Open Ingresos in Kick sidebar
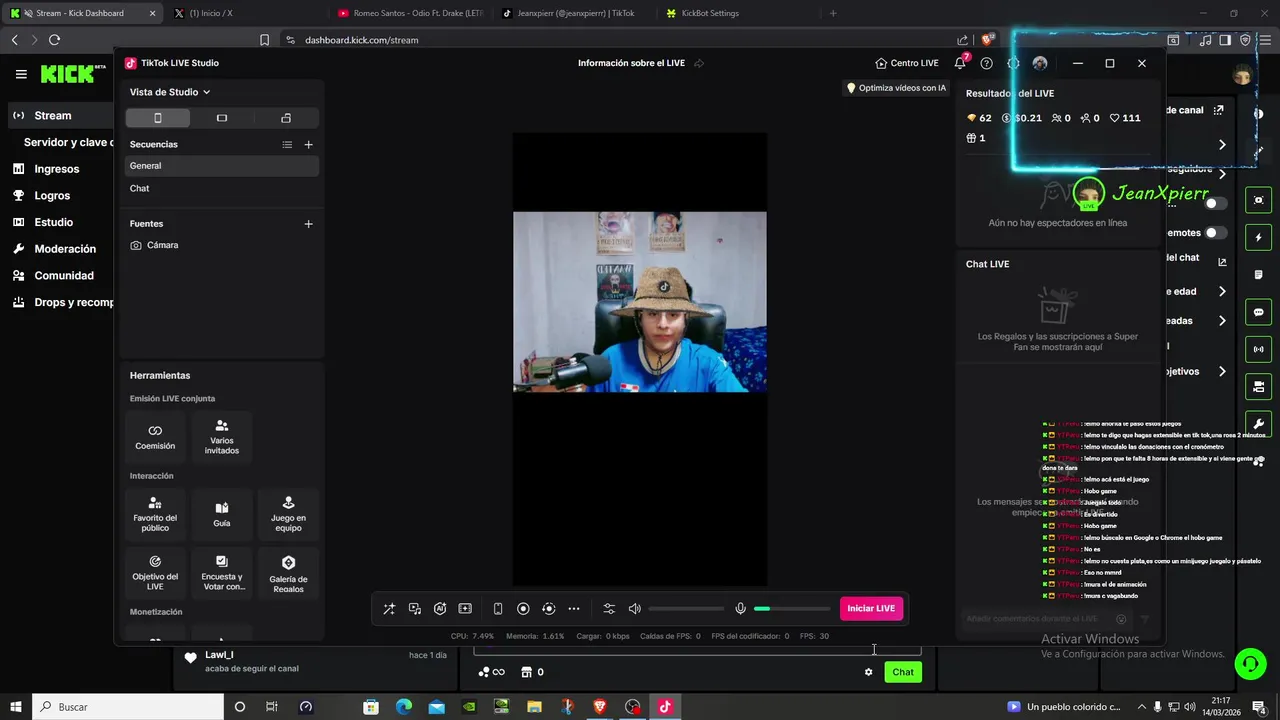 coord(56,169)
